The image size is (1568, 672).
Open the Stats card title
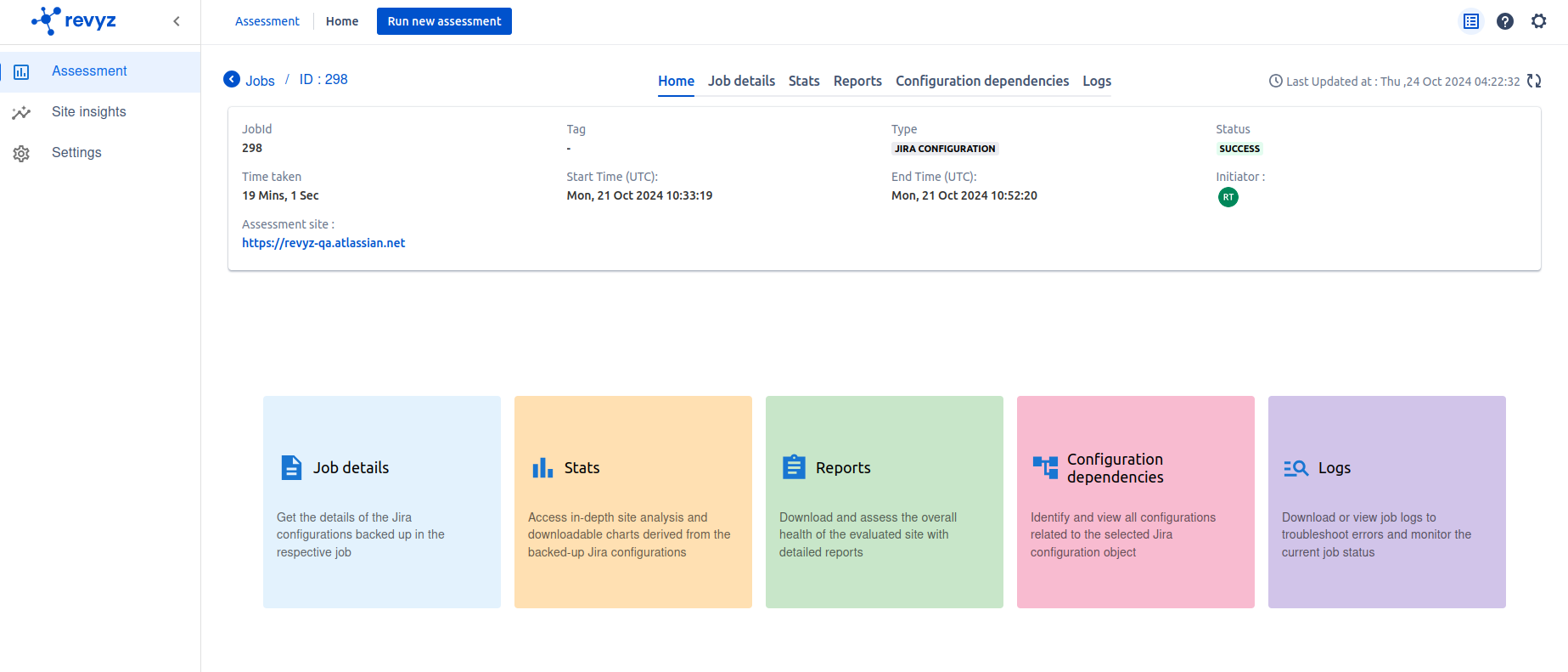(x=582, y=468)
